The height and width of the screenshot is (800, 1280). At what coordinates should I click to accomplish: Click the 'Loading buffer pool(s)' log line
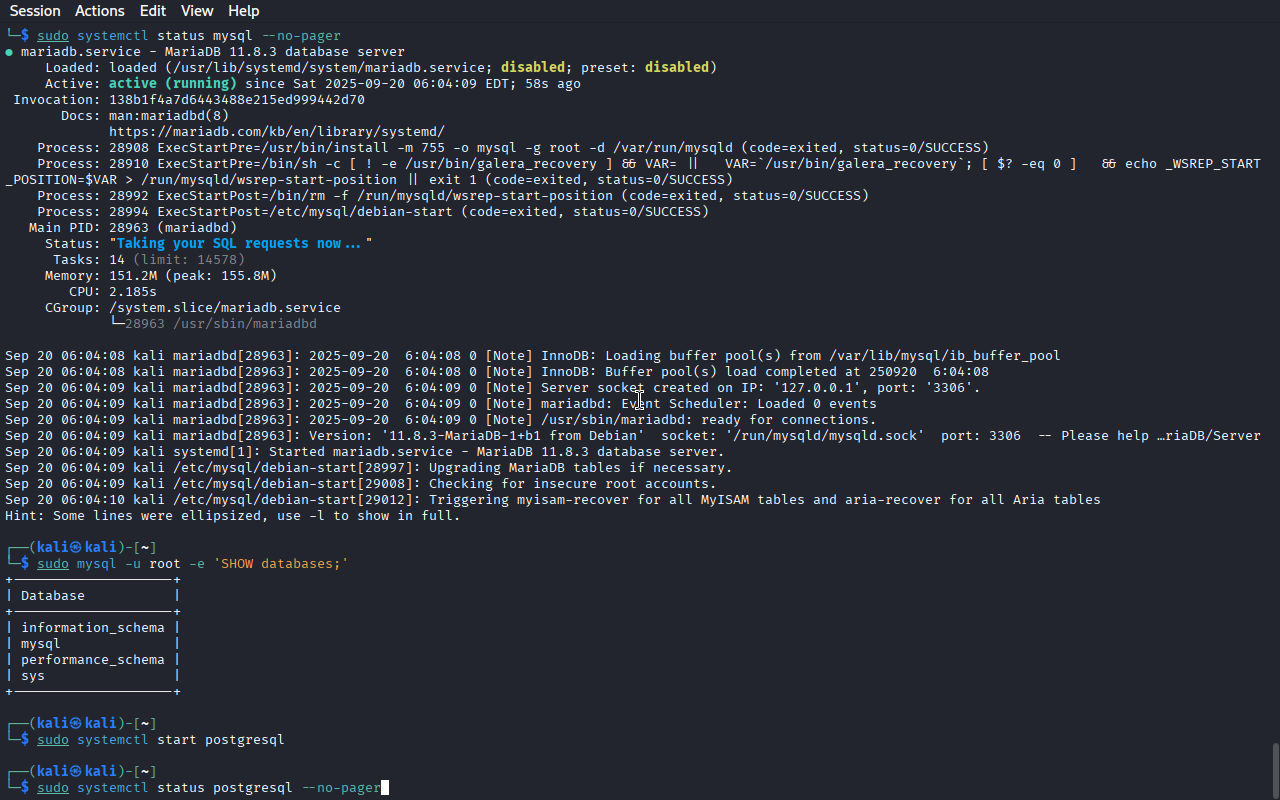[x=533, y=356]
